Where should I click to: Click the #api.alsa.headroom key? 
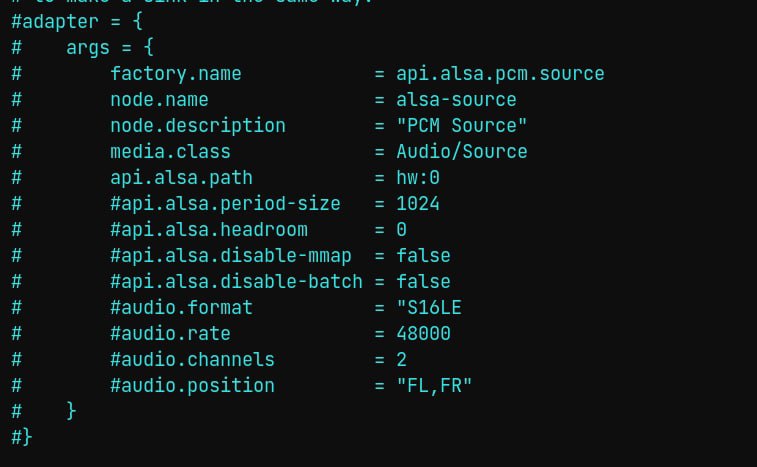click(x=208, y=230)
